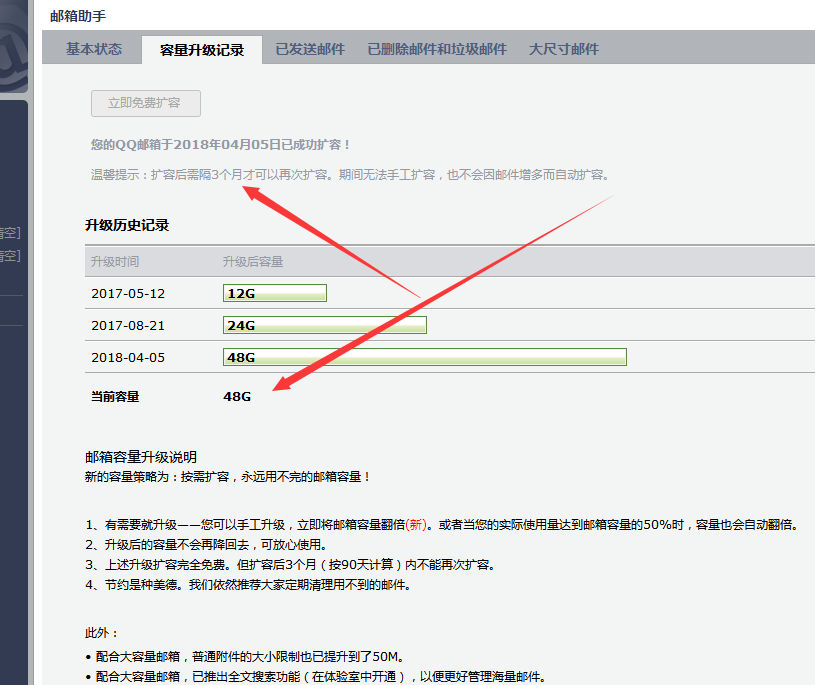Open the 大尺寸邮件 tab

pos(564,49)
